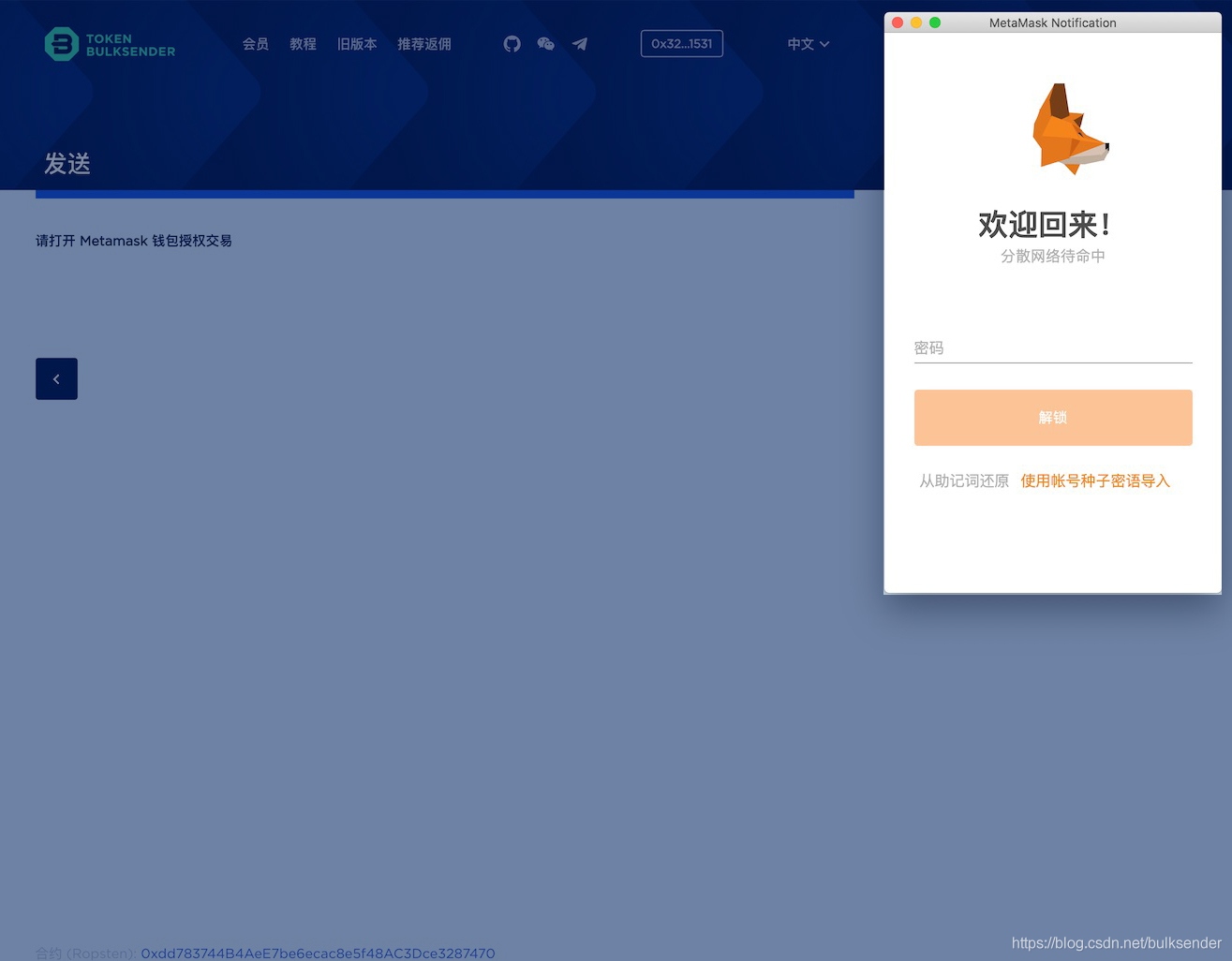Click the 0x32...1531 wallet address button
The height and width of the screenshot is (961, 1232).
(682, 44)
